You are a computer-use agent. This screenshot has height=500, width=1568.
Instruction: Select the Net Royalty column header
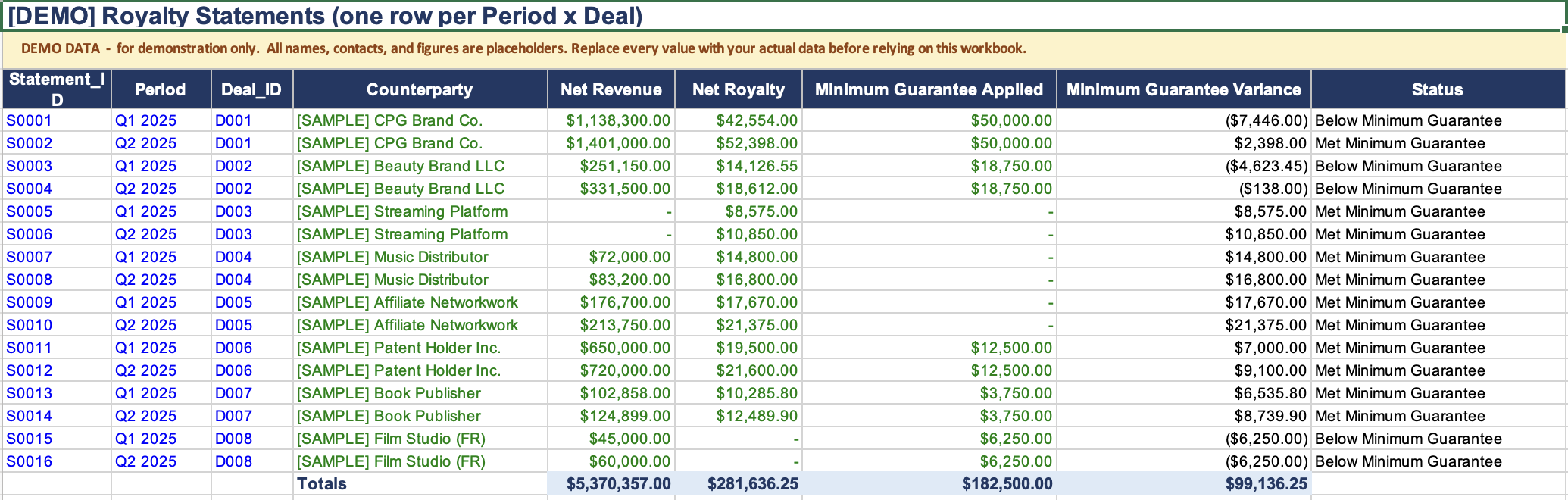pyautogui.click(x=738, y=89)
